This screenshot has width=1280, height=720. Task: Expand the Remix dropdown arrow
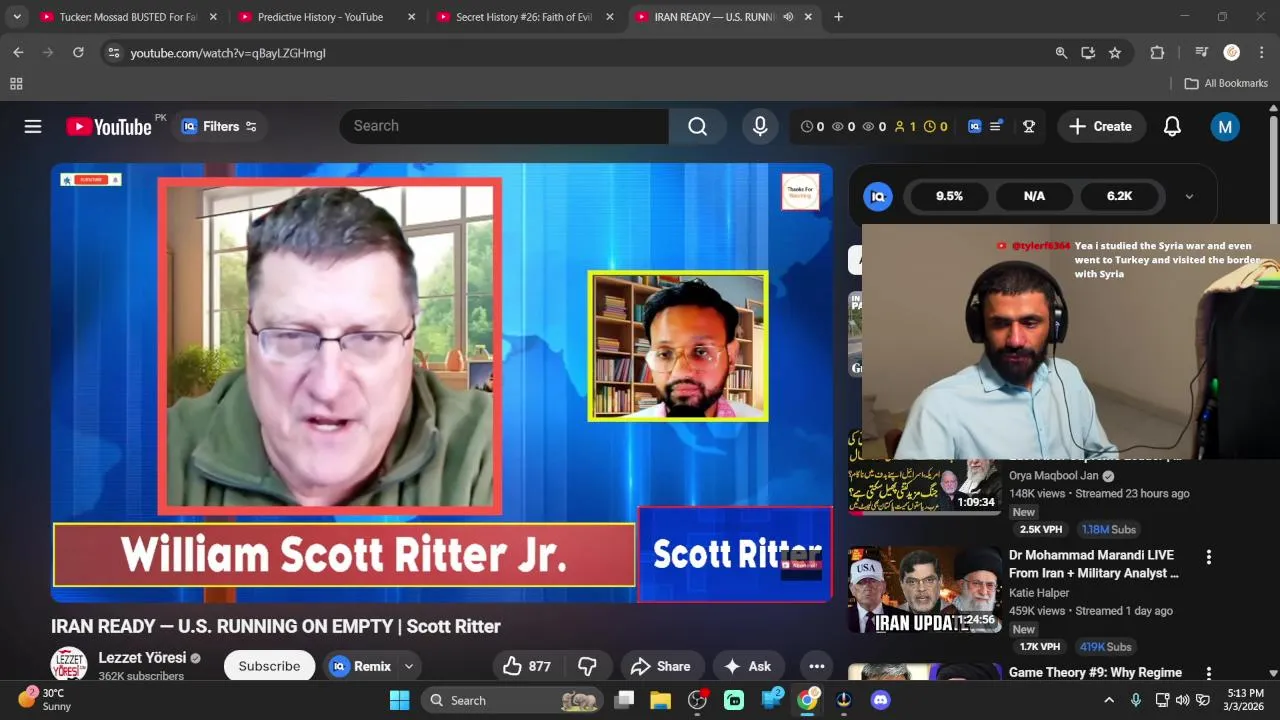409,666
